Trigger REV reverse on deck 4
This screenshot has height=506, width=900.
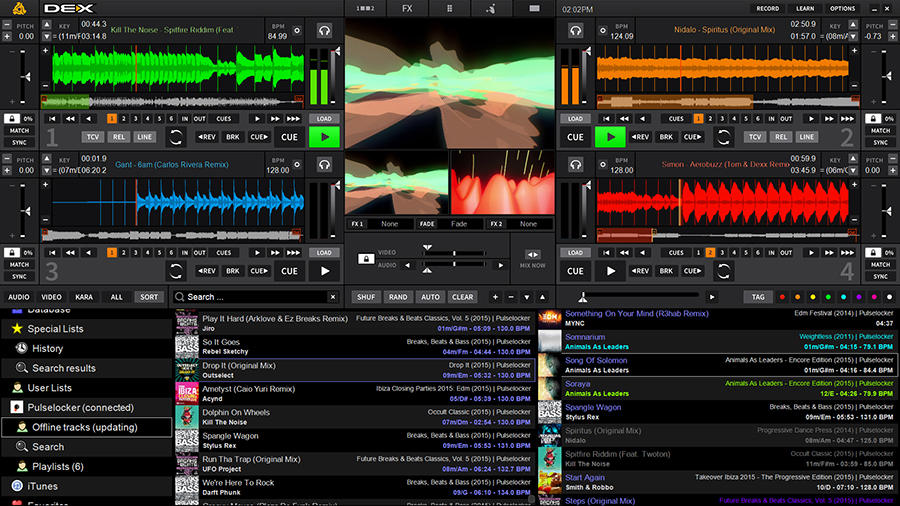640,271
